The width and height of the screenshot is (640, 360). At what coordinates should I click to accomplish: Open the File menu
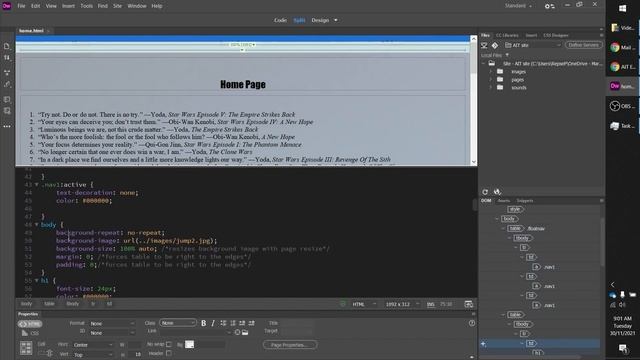[x=21, y=6]
